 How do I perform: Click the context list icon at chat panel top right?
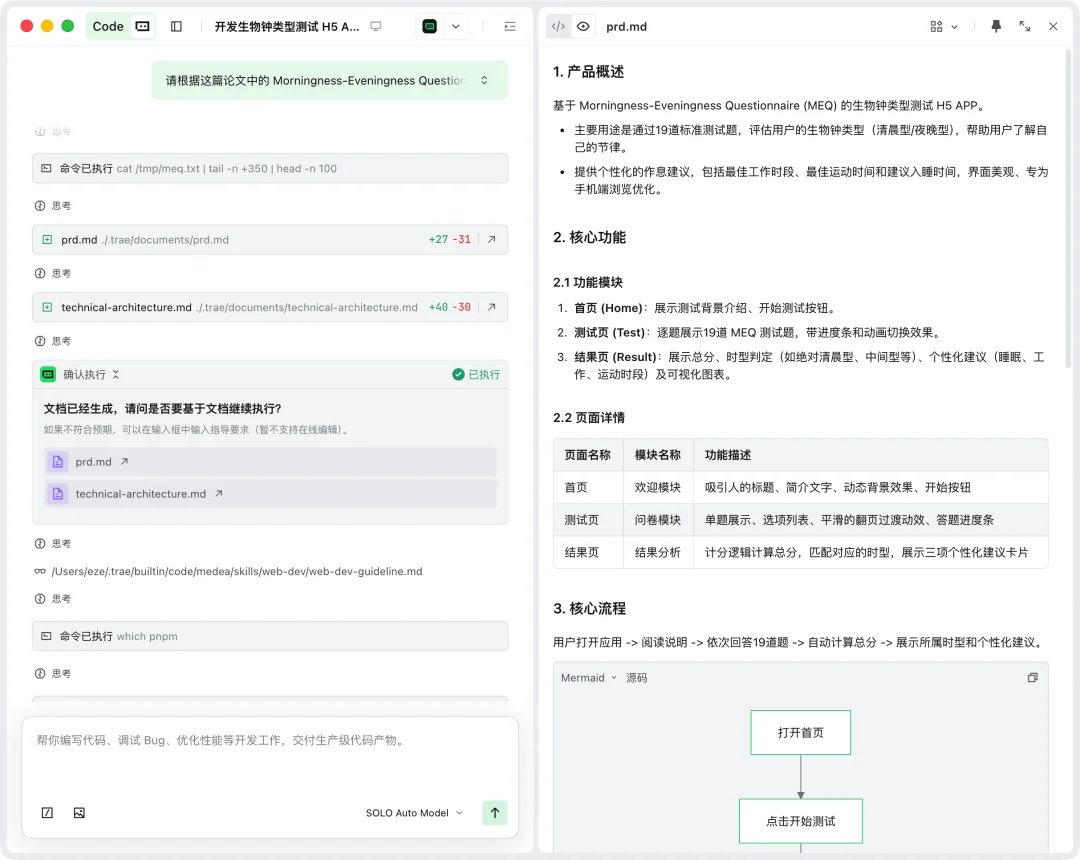pyautogui.click(x=508, y=26)
